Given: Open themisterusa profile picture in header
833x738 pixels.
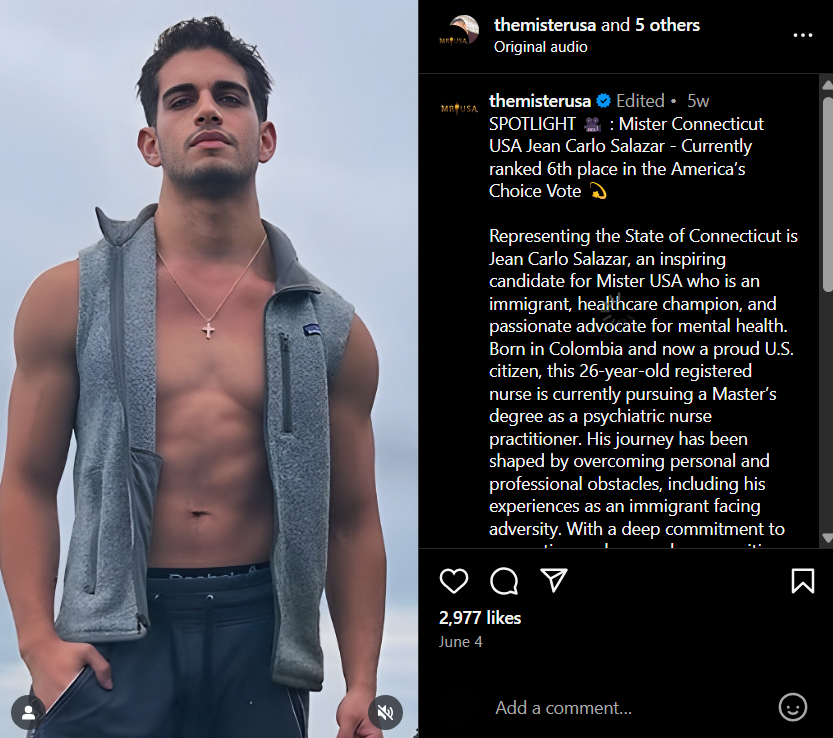Looking at the screenshot, I should [x=461, y=33].
